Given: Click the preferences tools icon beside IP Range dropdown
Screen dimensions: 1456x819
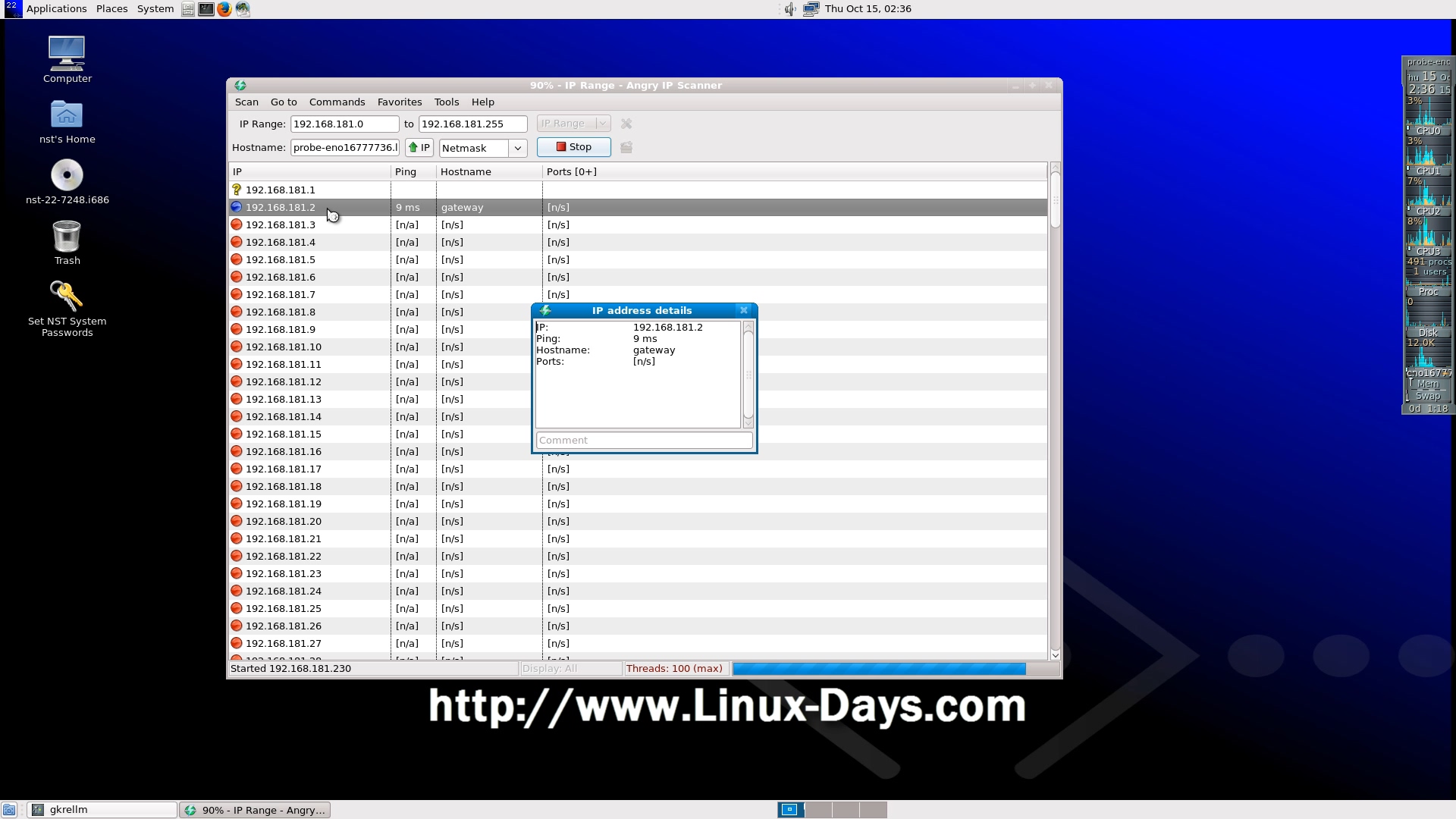Looking at the screenshot, I should (626, 124).
